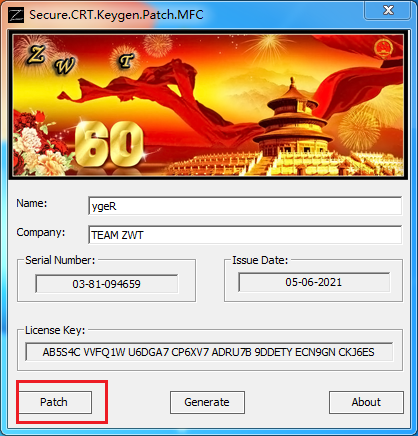Image resolution: width=418 pixels, height=436 pixels.
Task: Click the Generate button
Action: click(x=207, y=402)
